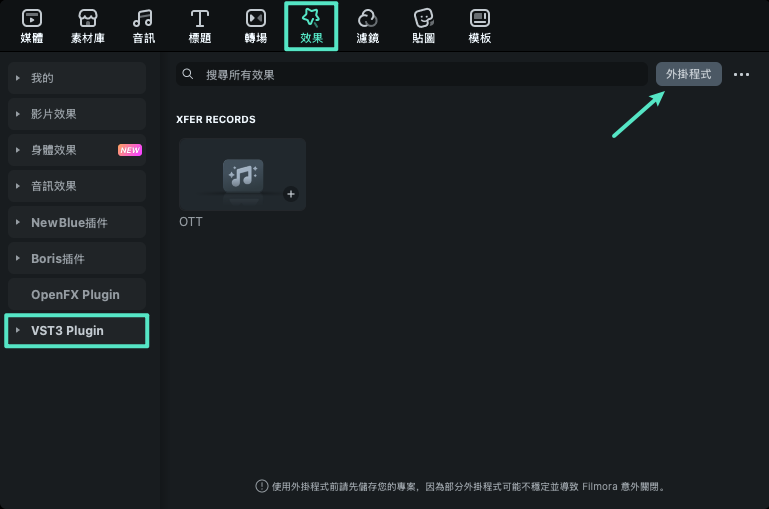The height and width of the screenshot is (509, 769).
Task: Open the three-dot more options menu
Action: (741, 75)
